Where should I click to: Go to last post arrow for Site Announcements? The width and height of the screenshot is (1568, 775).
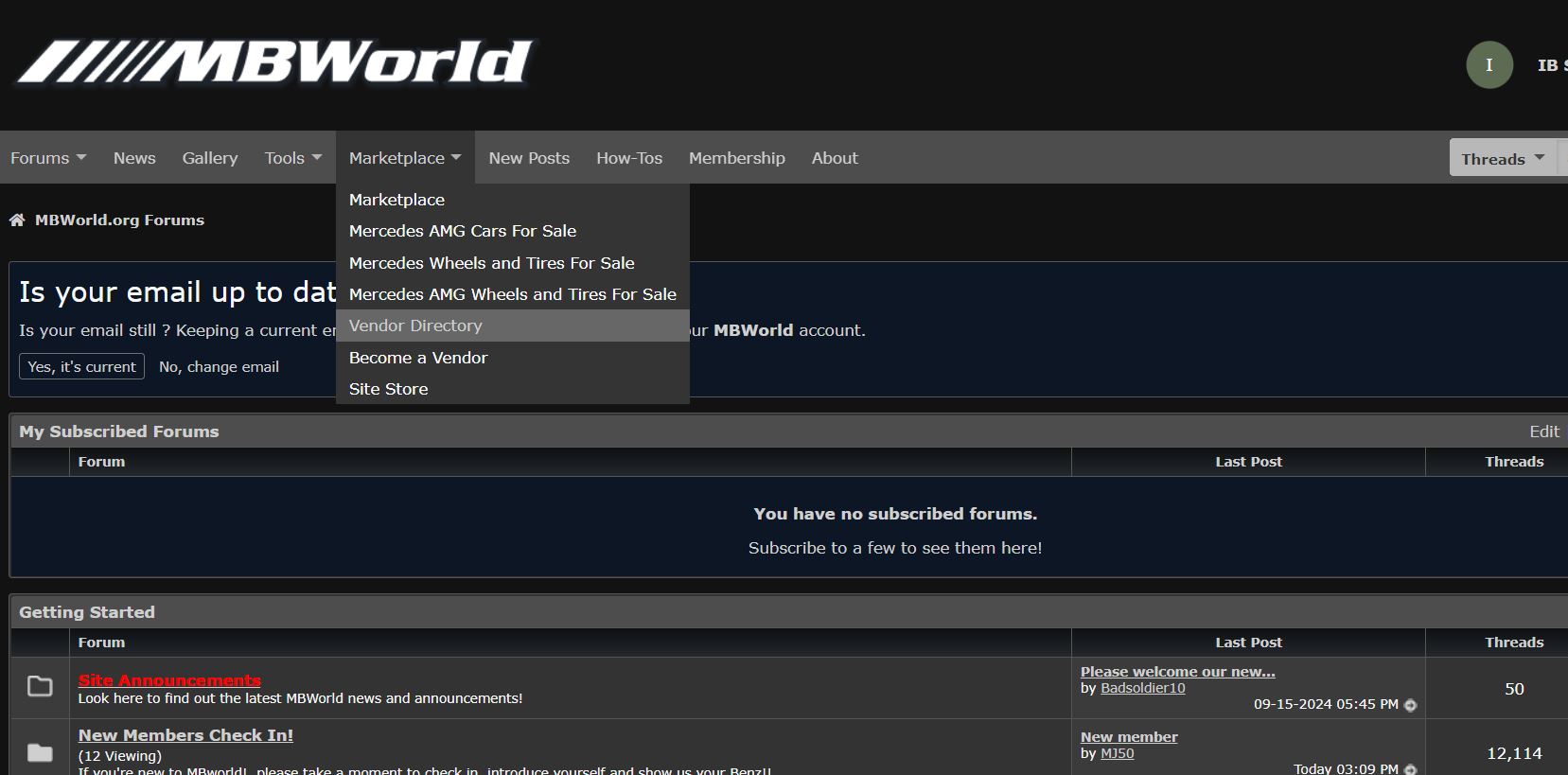(1410, 705)
